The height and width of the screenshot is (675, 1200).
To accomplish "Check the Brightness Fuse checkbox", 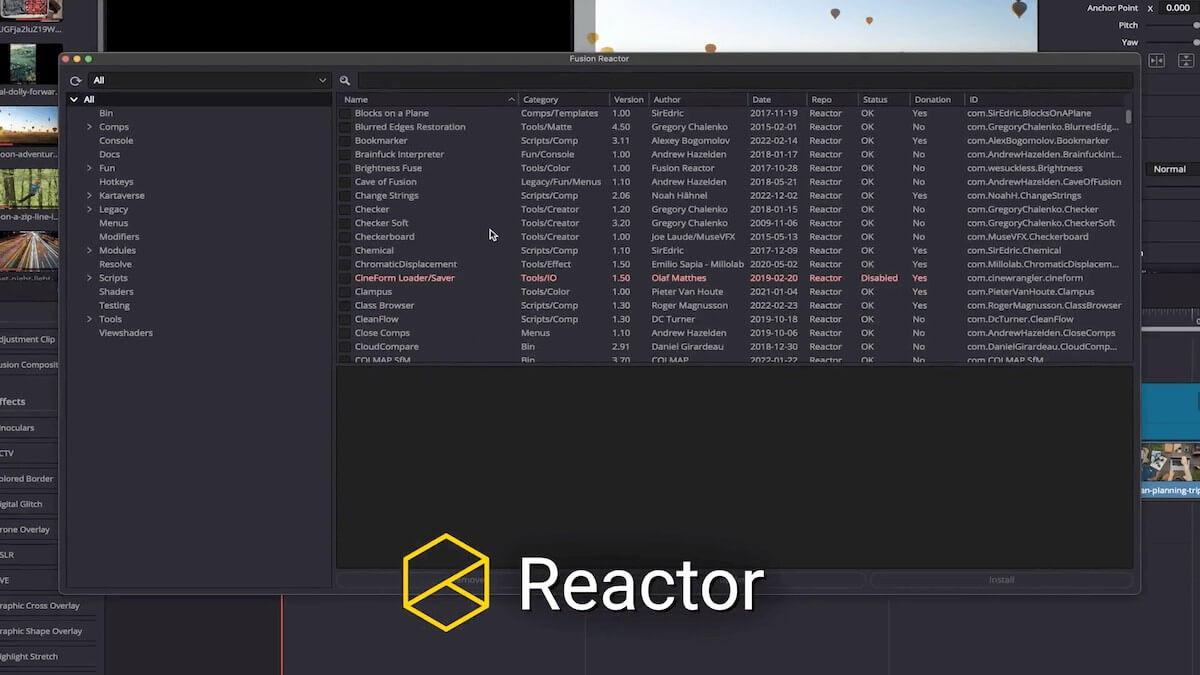I will coord(345,168).
